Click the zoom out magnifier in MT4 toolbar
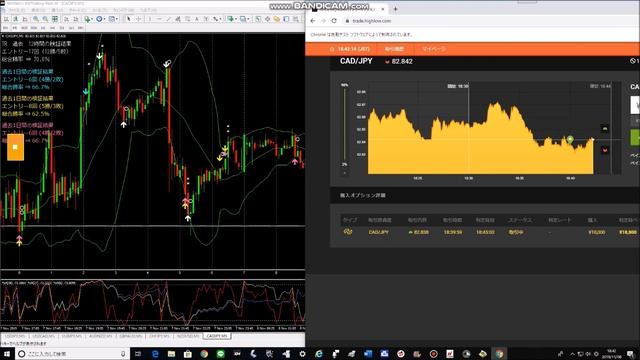 point(45,19)
